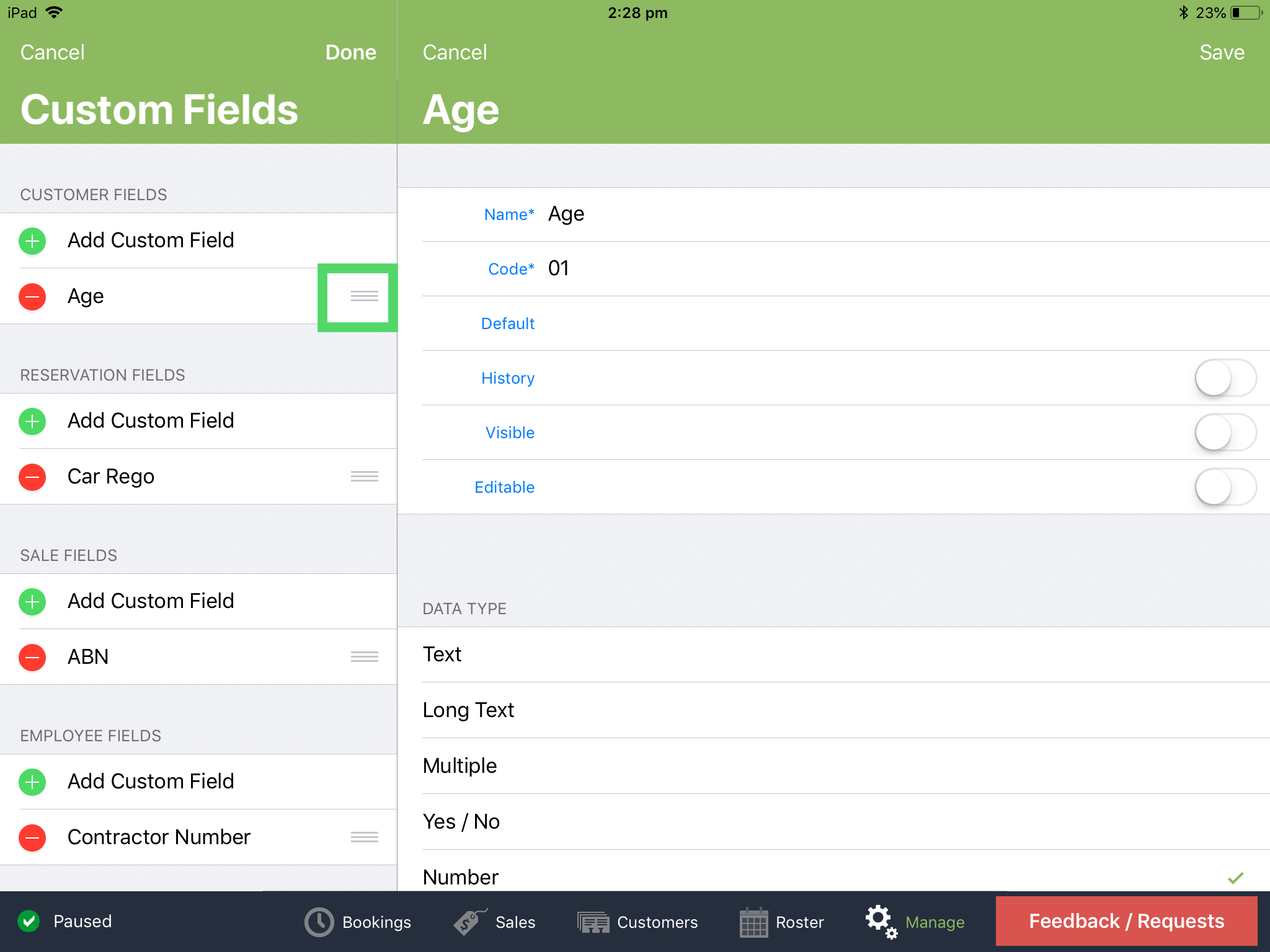Tap the green plus icon under Reservation Fields
1270x952 pixels.
click(32, 421)
